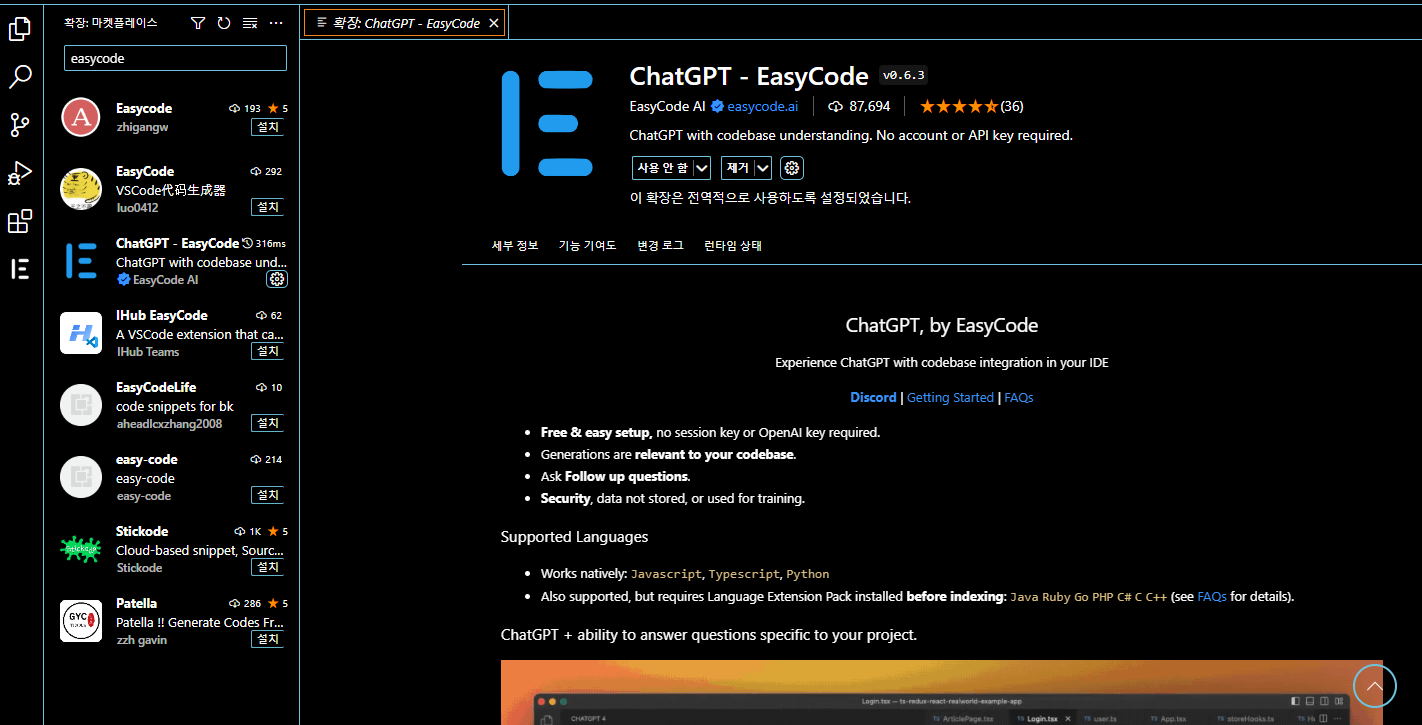Open Source Control view in activity bar
This screenshot has width=1422, height=725.
click(20, 125)
